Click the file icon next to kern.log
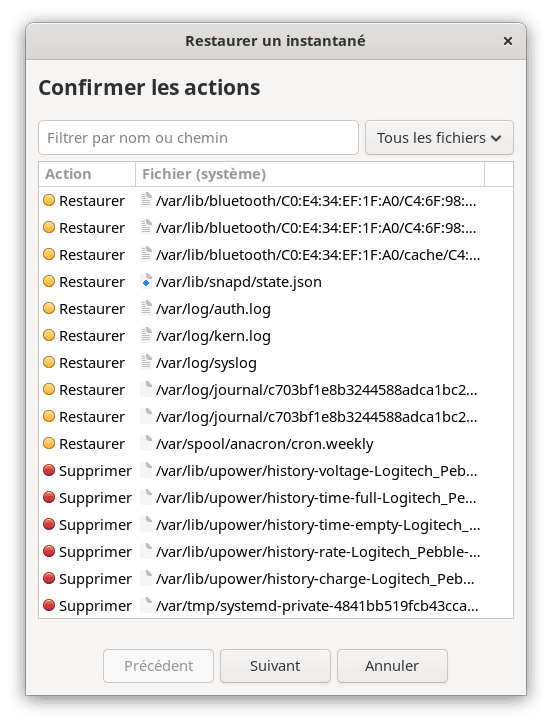This screenshot has width=552, height=724. click(146, 336)
